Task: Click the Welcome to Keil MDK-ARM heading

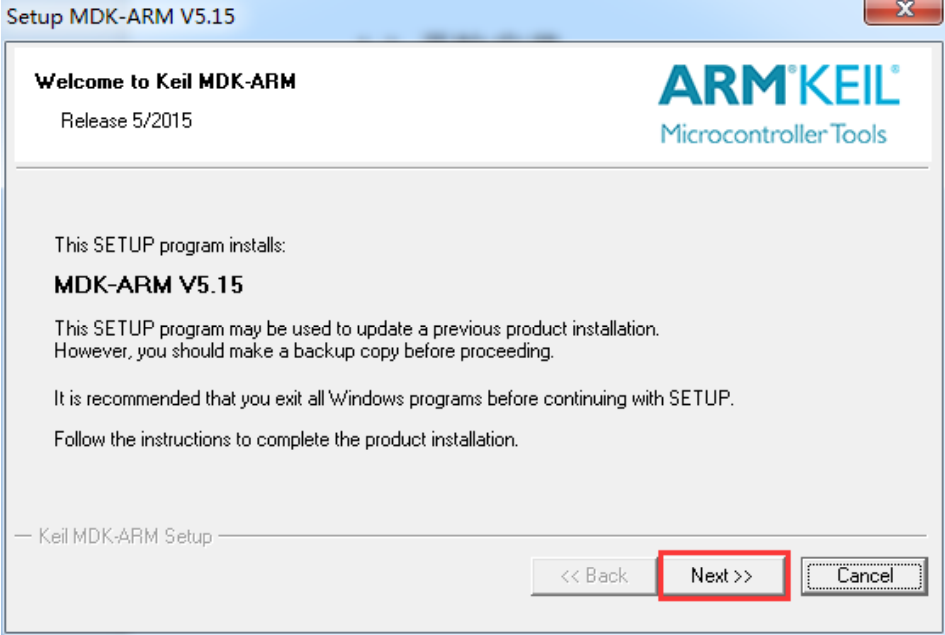Action: [x=165, y=81]
